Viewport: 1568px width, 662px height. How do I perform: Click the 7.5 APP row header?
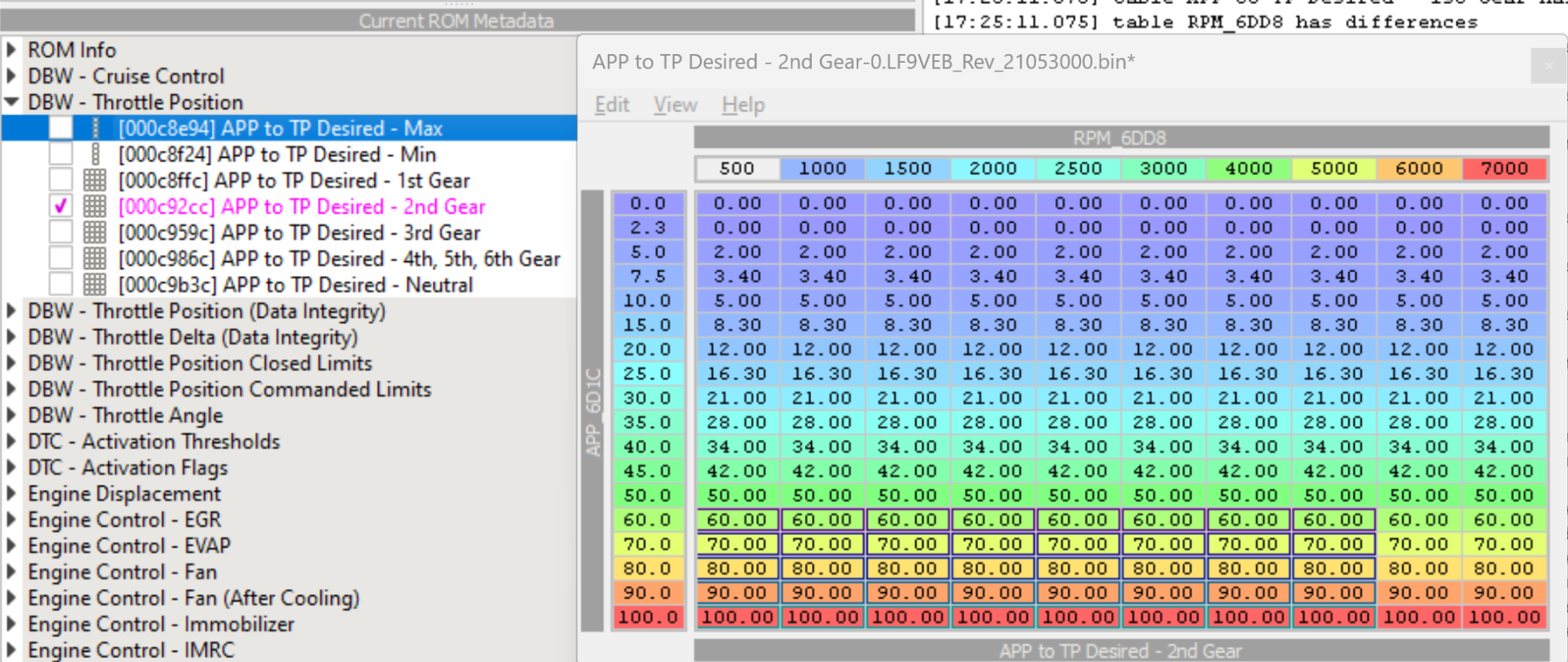(x=648, y=276)
